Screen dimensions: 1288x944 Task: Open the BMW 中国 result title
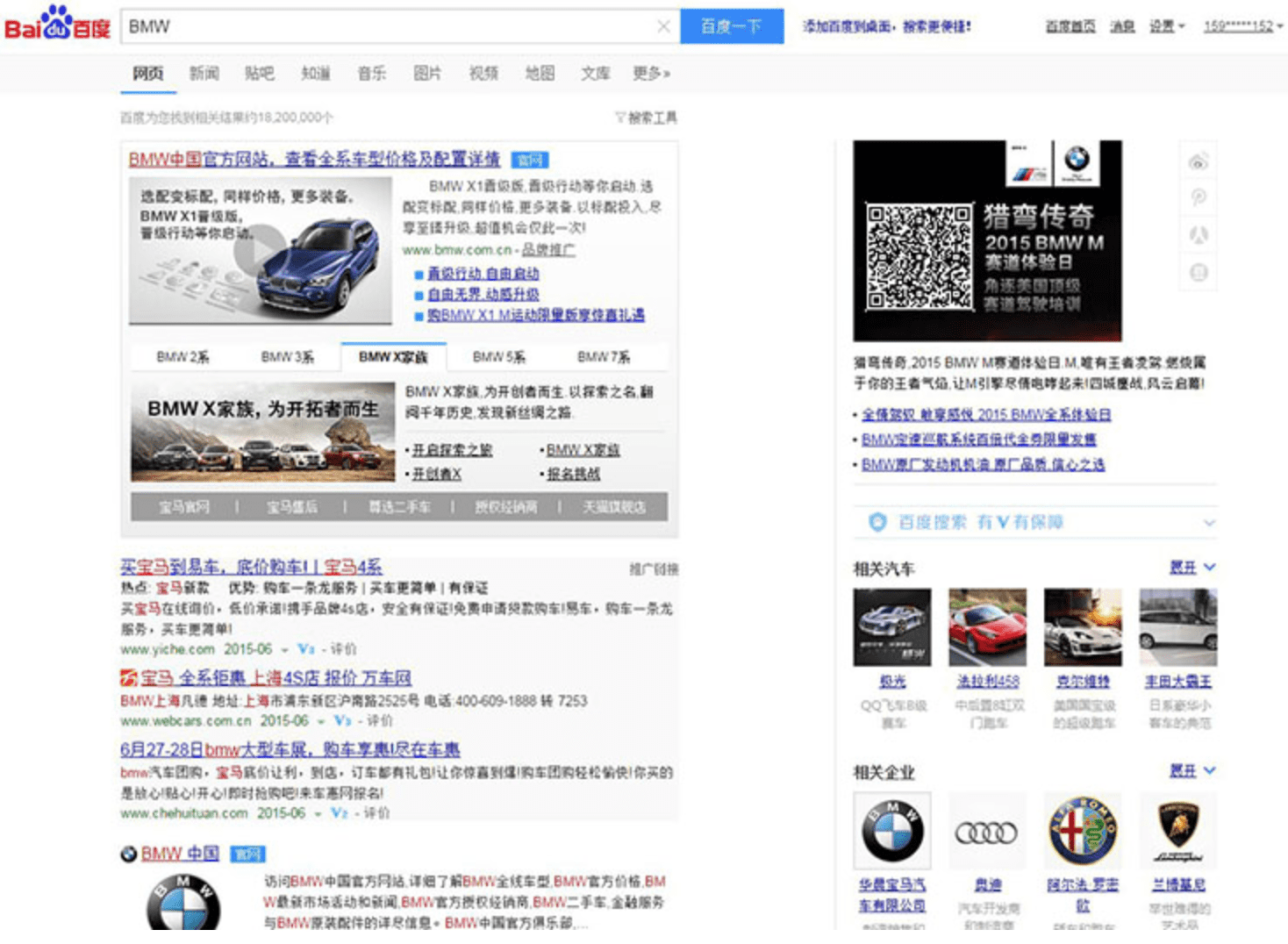coord(180,854)
